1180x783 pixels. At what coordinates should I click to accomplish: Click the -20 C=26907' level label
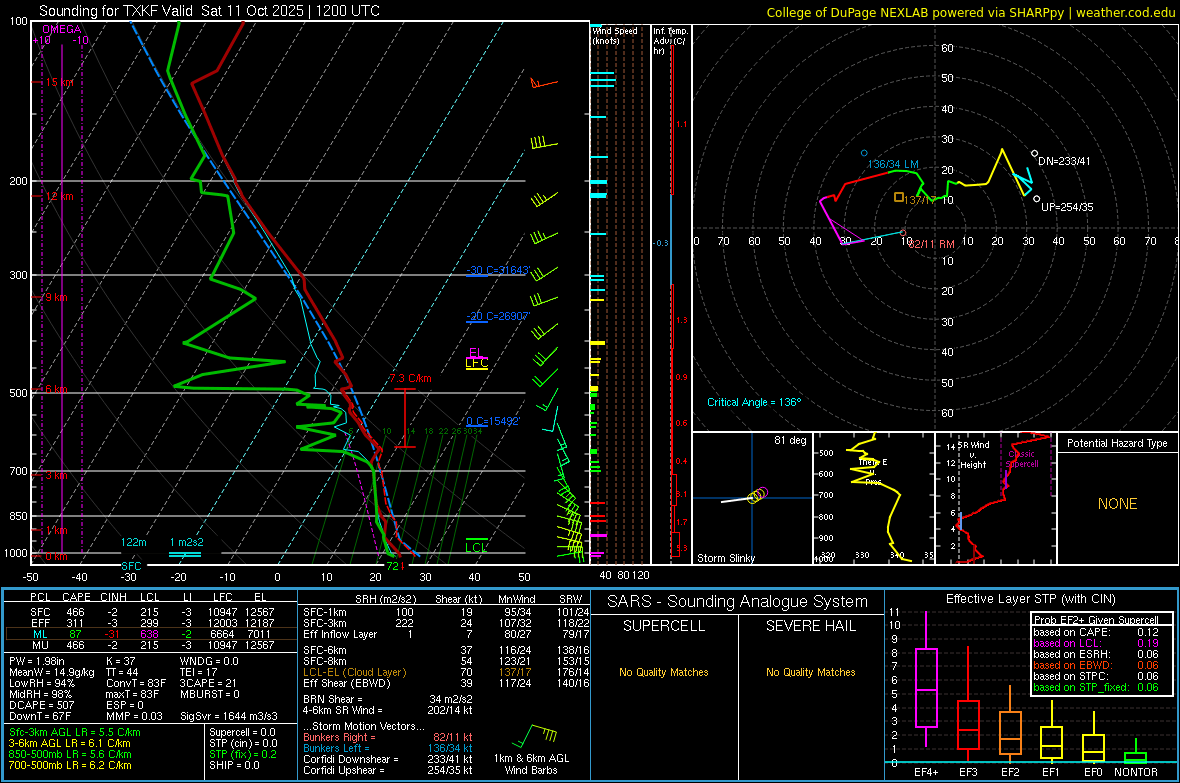498,316
